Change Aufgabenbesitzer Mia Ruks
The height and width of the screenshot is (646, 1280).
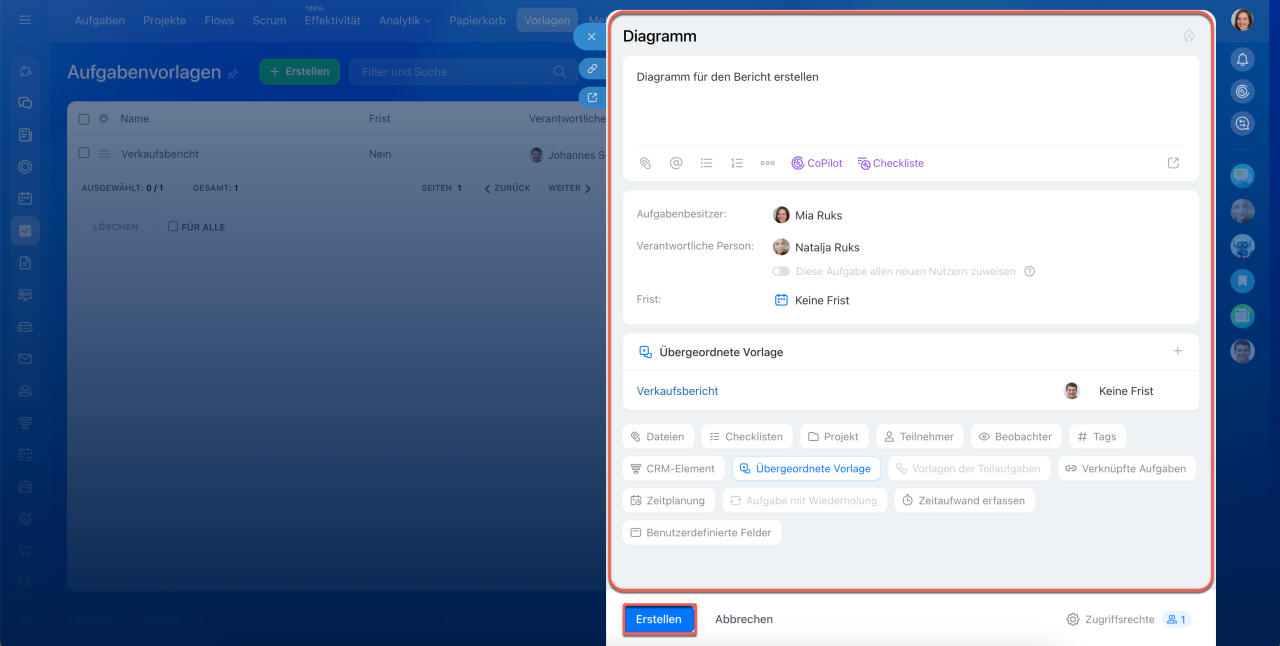(807, 215)
